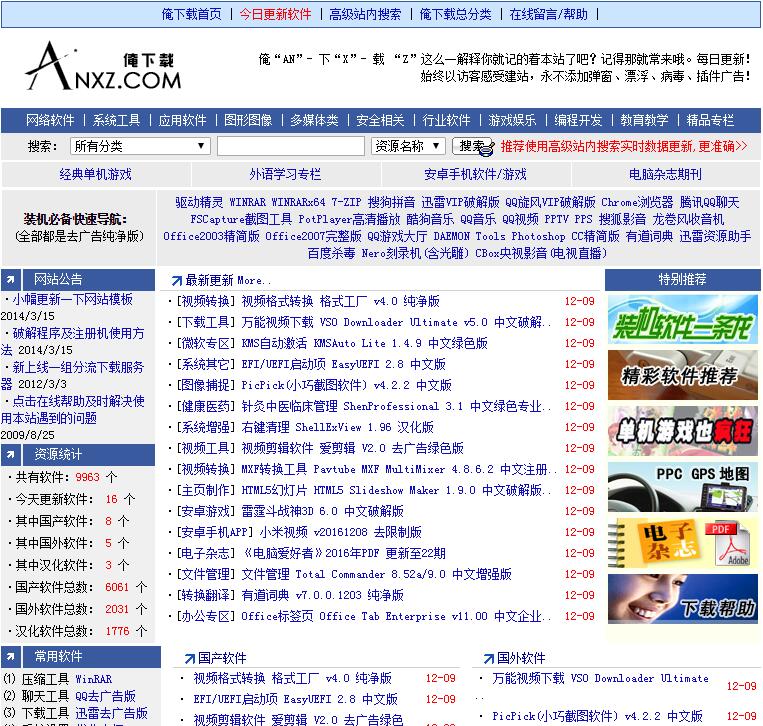Image resolution: width=763 pixels, height=726 pixels.
Task: Open the 经典单机游戏 tab
Action: coord(95,174)
